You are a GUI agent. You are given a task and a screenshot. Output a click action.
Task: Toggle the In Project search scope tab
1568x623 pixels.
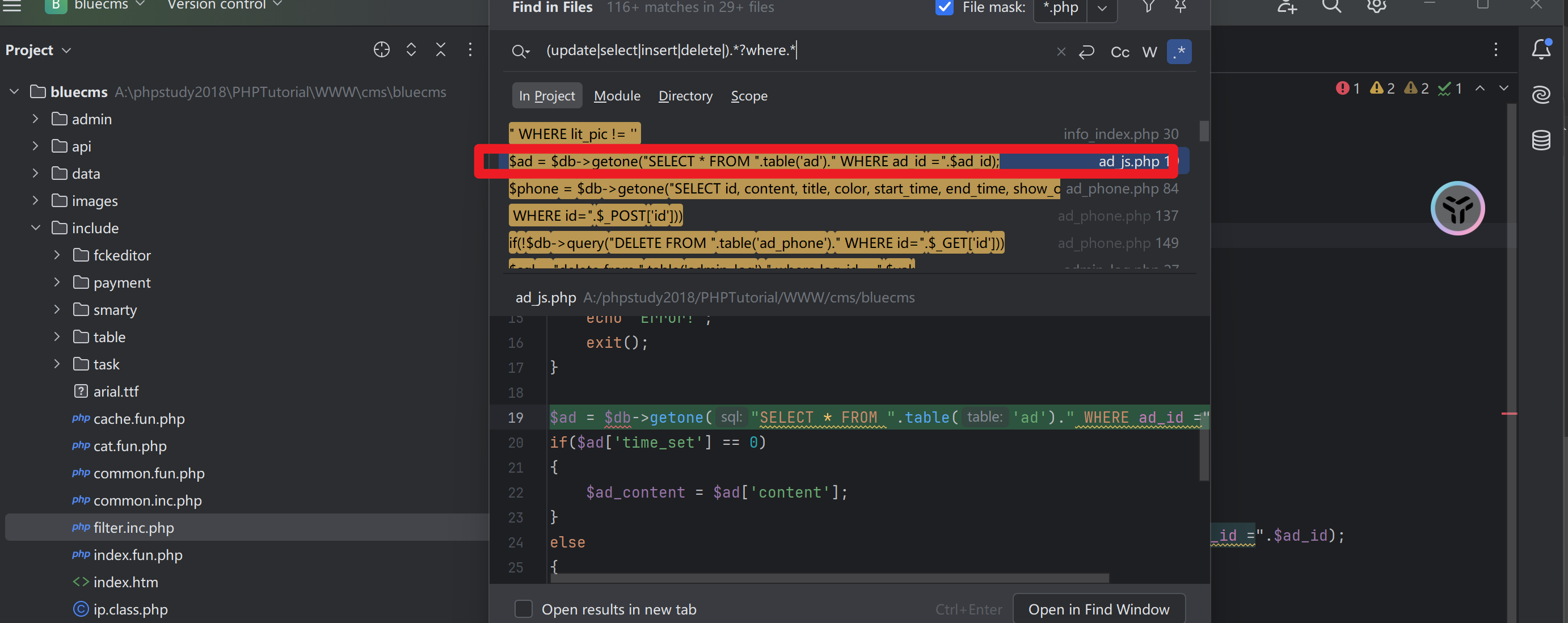547,95
